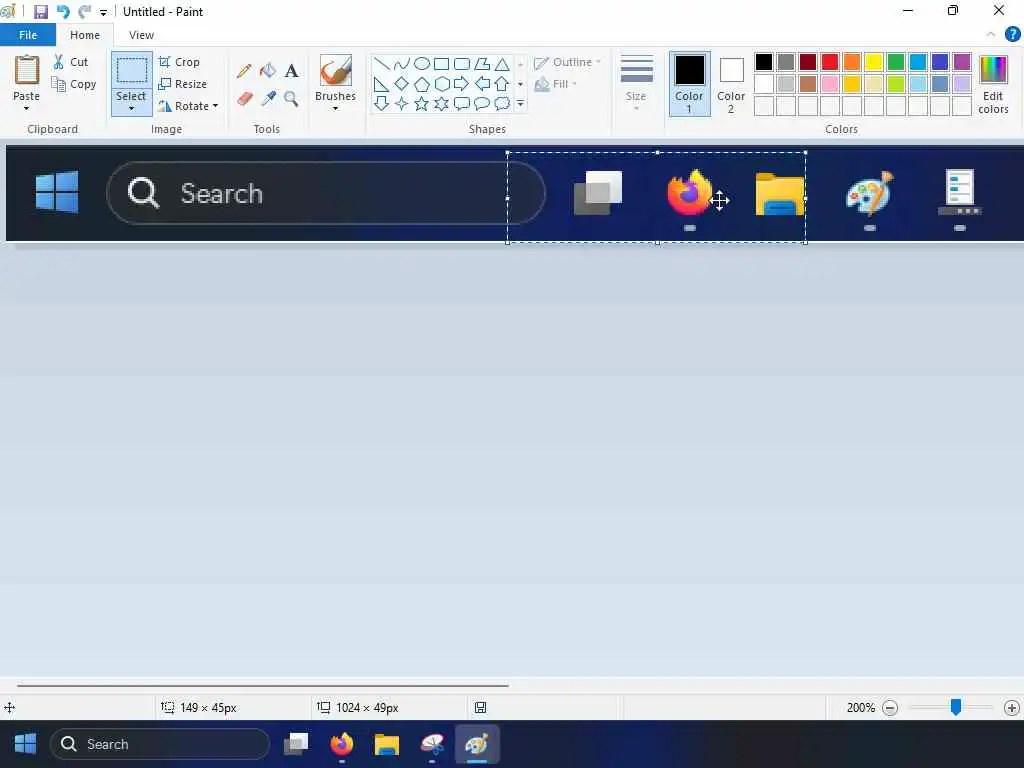The image size is (1024, 768).
Task: Click the Paint icon in Windows taskbar
Action: (x=477, y=744)
